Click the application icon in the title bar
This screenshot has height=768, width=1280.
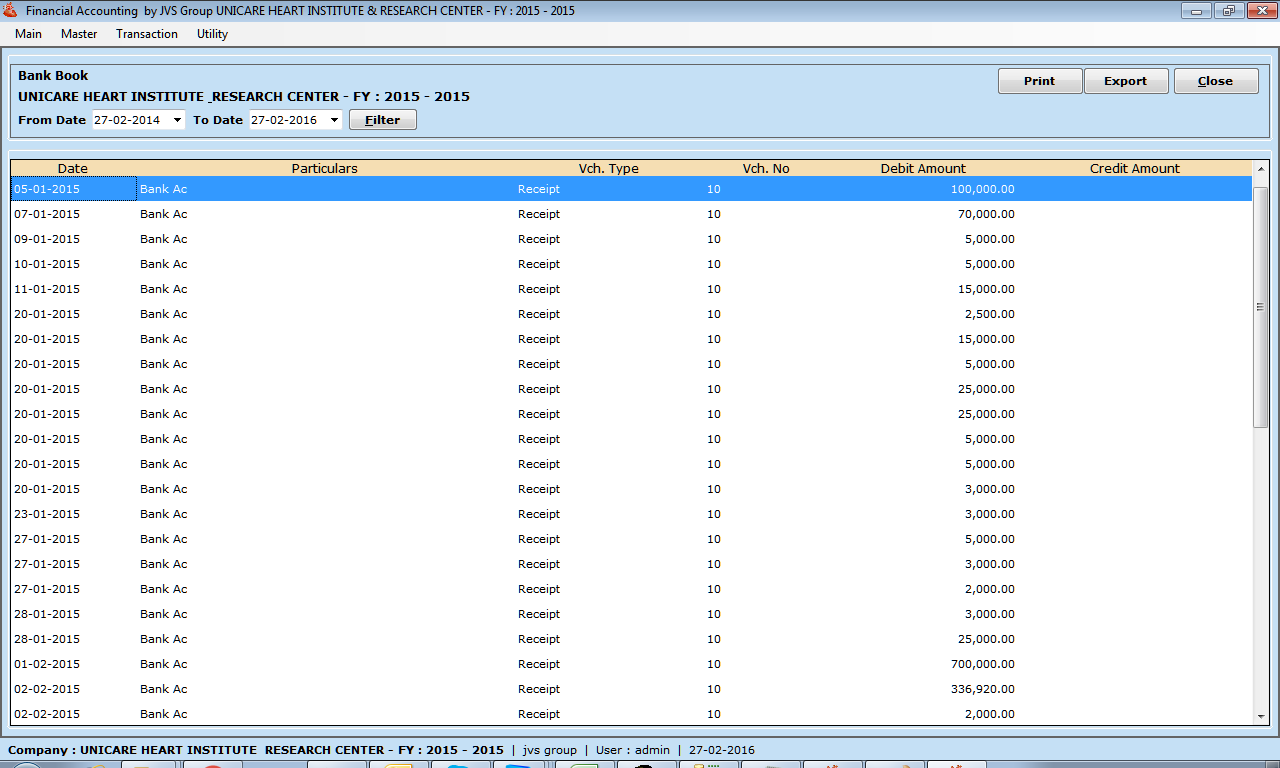coord(11,11)
